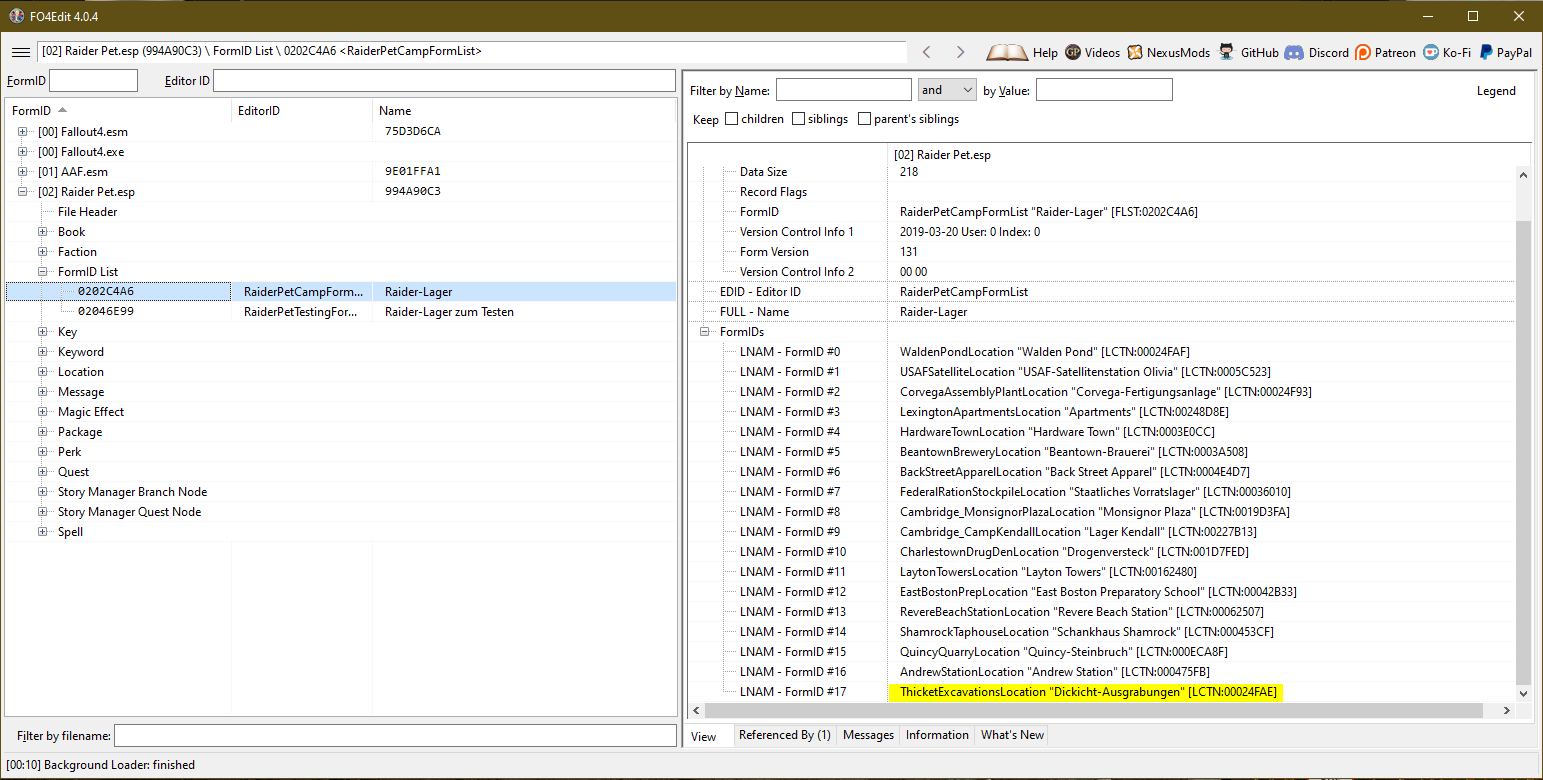
Task: Collapse the FormID List group
Action: pyautogui.click(x=43, y=272)
